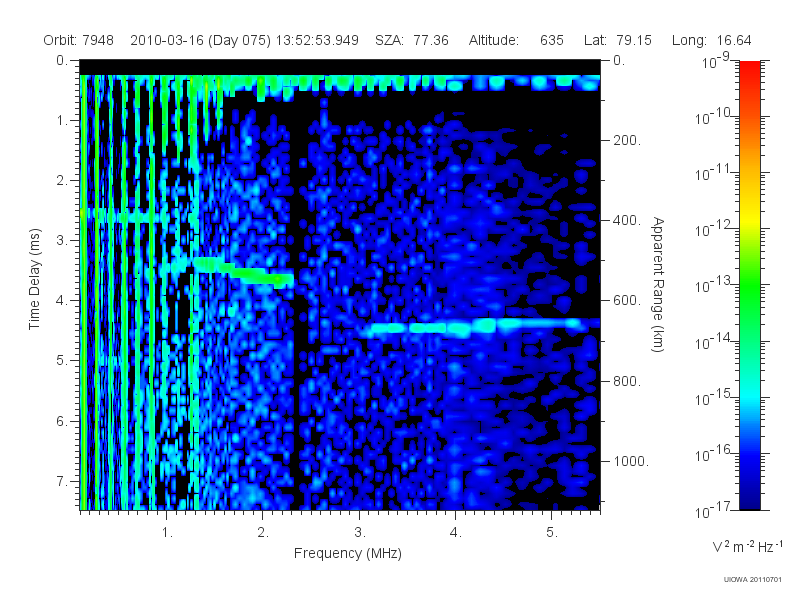Click the '3.' tick on the time delay axis

(62, 240)
